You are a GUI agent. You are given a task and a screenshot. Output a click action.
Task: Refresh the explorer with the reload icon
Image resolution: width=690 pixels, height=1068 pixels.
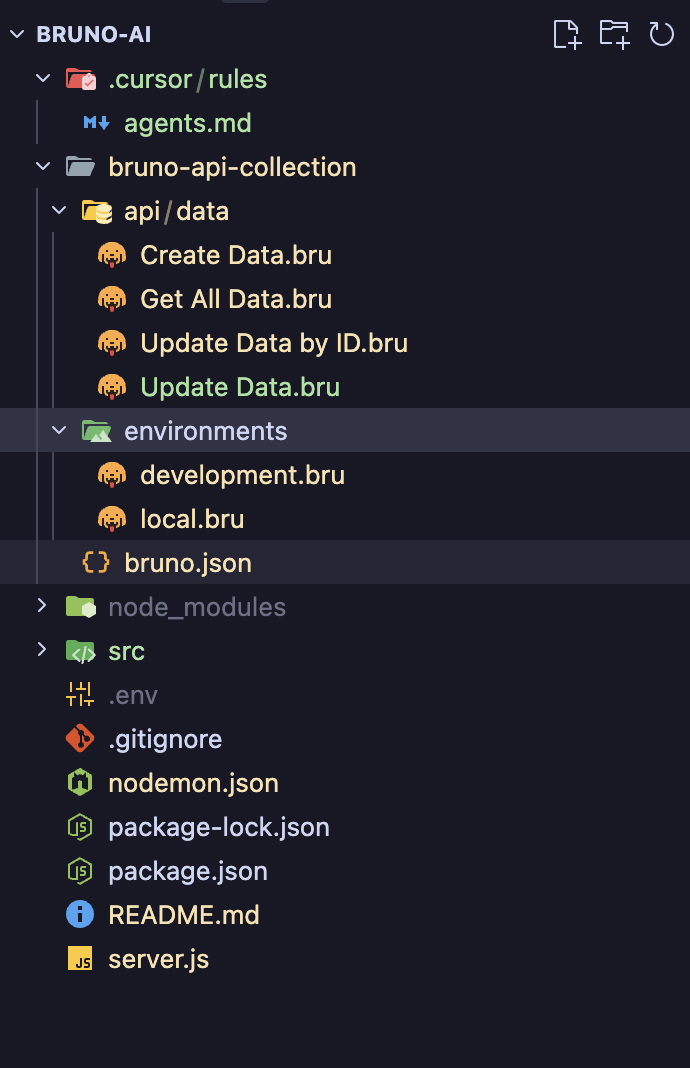coord(661,35)
